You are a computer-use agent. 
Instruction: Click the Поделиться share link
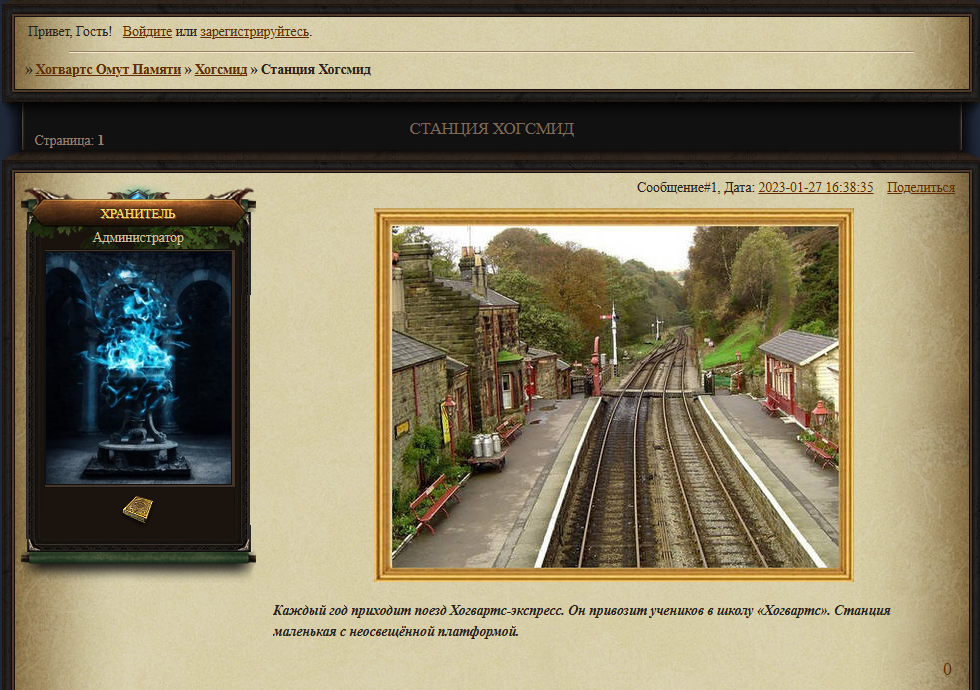coord(921,188)
